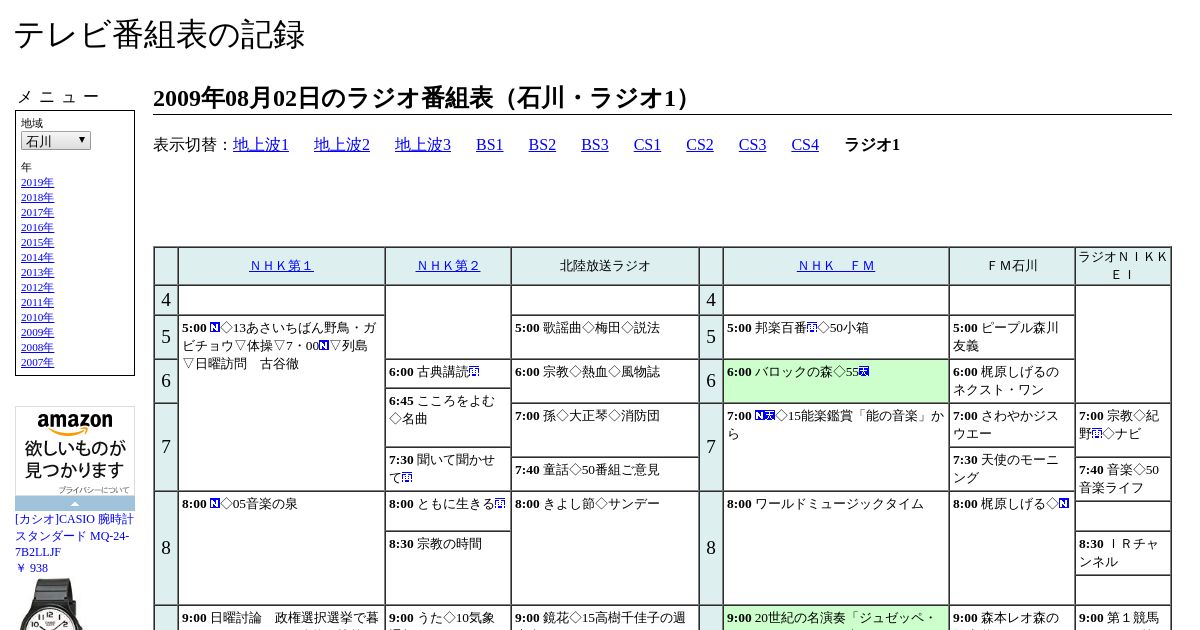Click the 再 icon beside 6:00 古典講読

pos(474,372)
